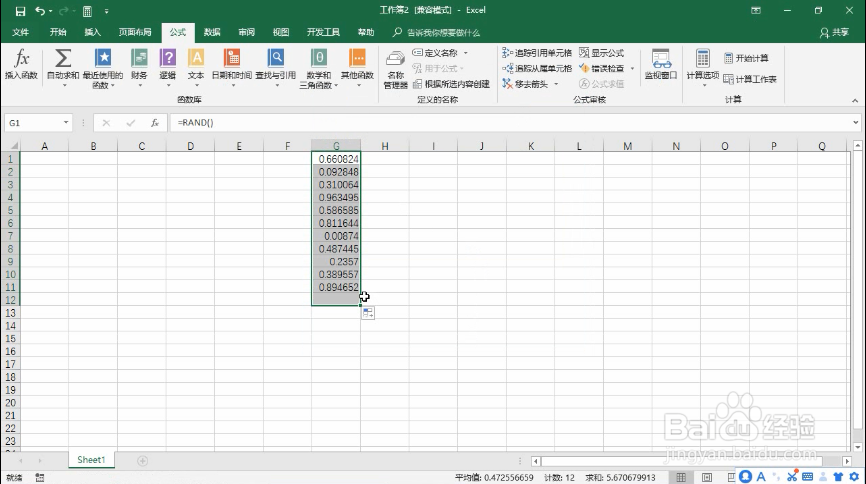Open the Recently Used functions list
This screenshot has width=866, height=484.
pyautogui.click(x=103, y=67)
